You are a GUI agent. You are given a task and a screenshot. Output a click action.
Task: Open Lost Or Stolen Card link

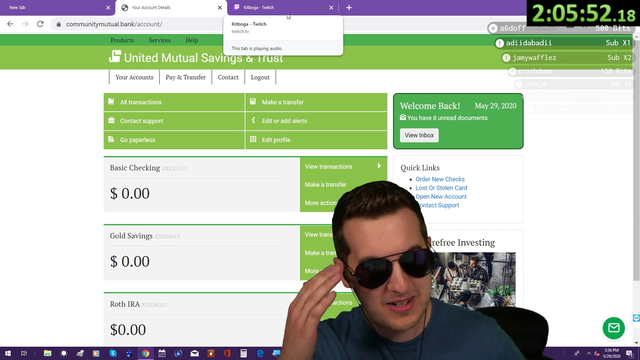click(441, 188)
